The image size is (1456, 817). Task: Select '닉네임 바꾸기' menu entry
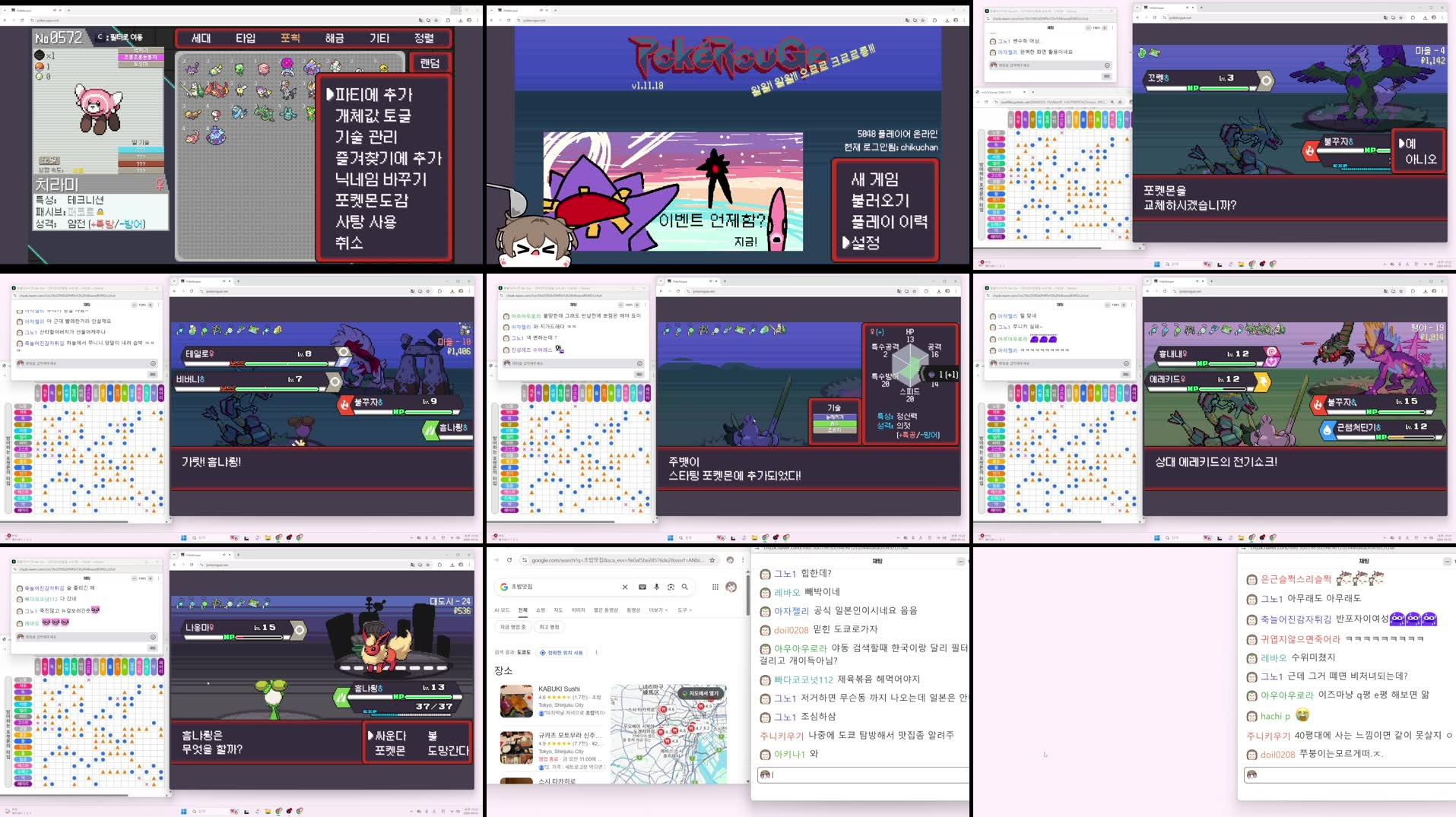point(380,180)
